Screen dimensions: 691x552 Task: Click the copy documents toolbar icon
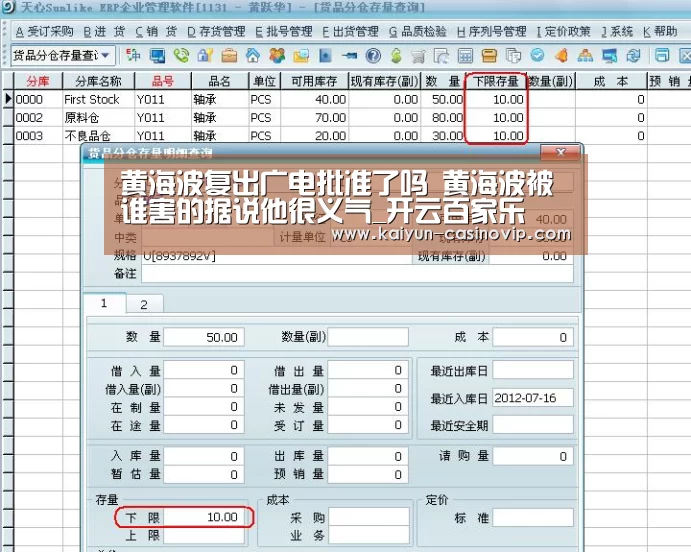pos(513,56)
